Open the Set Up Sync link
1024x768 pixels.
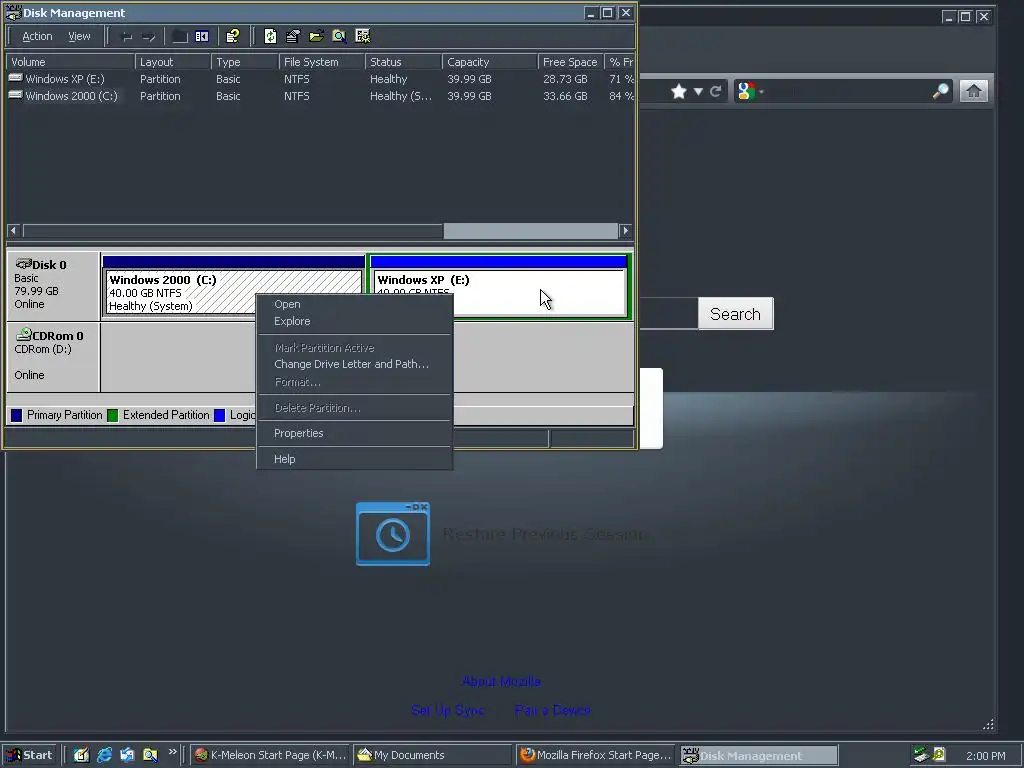(447, 711)
